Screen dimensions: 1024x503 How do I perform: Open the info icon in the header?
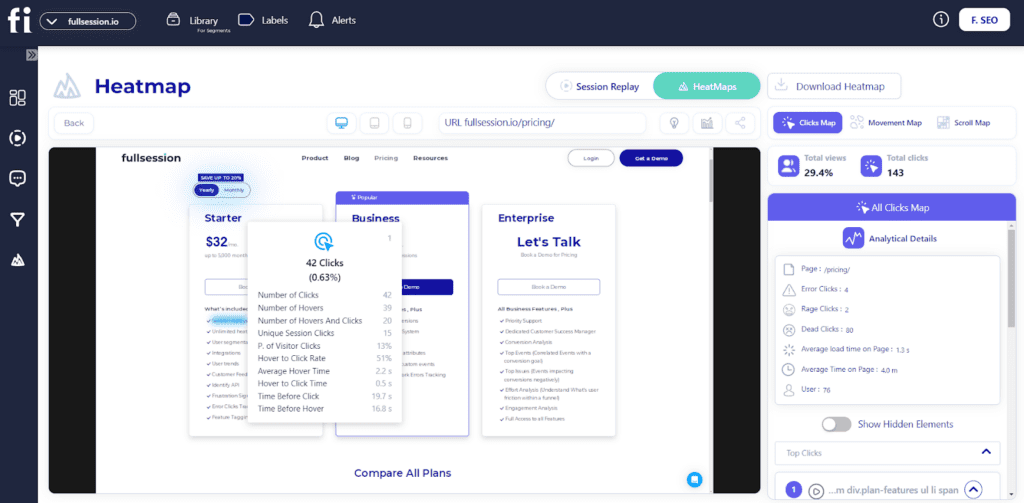(940, 19)
